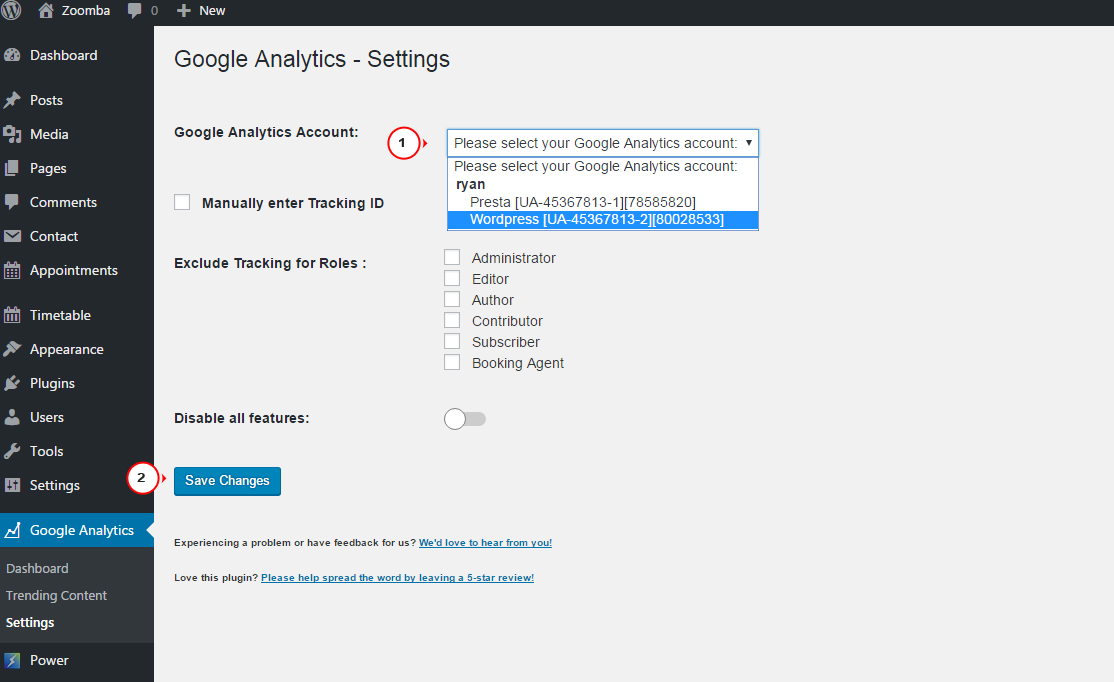Click the Comments speech bubble sidebar icon
Image resolution: width=1114 pixels, height=682 pixels.
12,202
